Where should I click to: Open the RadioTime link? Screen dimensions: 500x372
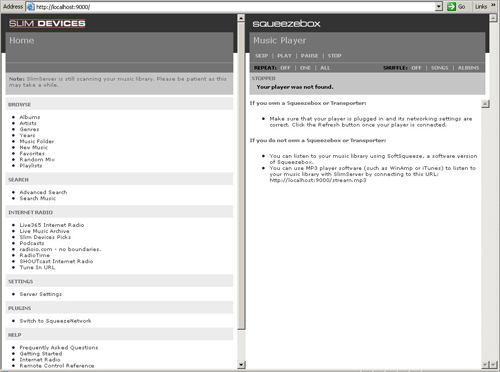coord(34,255)
